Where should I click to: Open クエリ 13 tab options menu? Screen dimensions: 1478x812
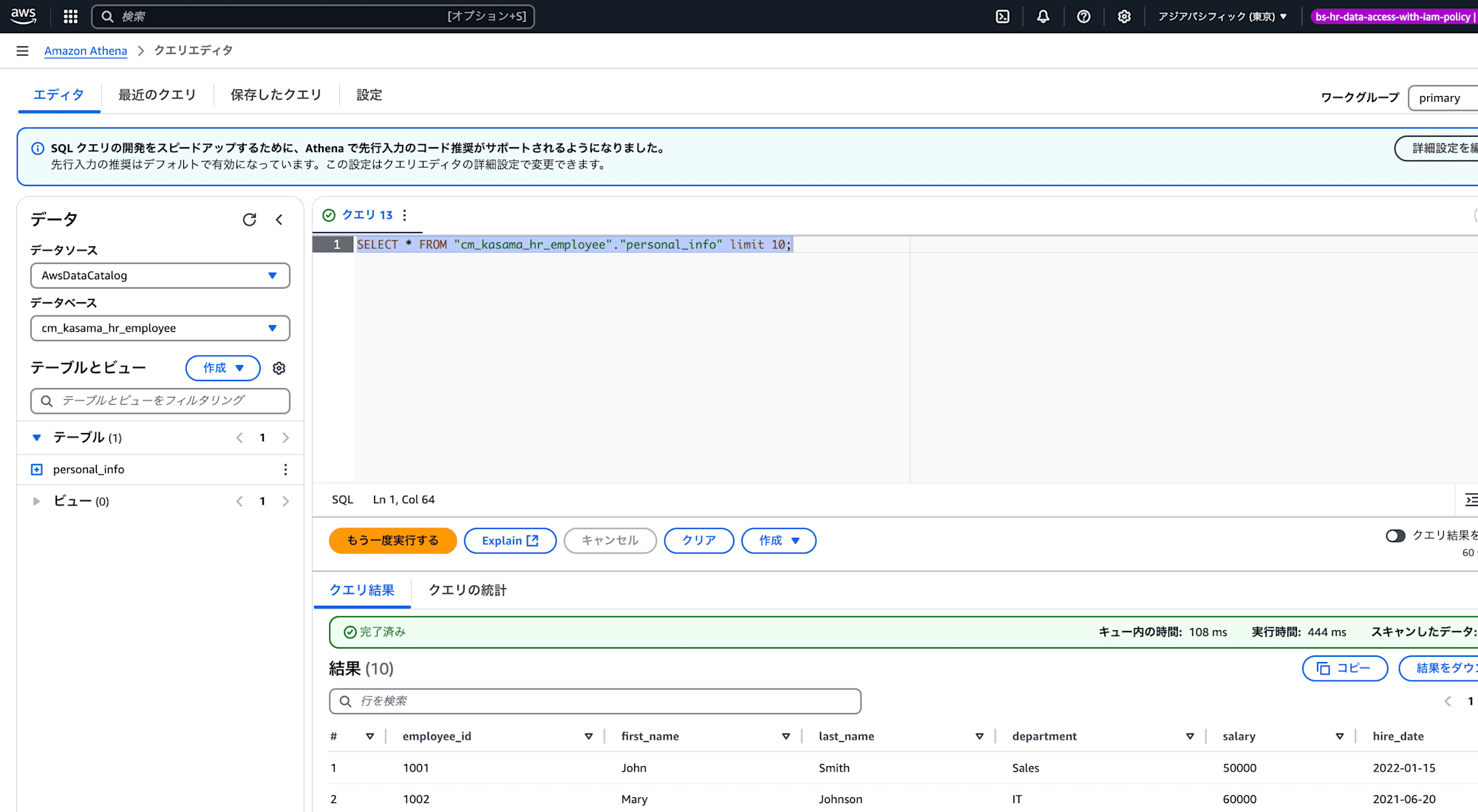tap(404, 215)
